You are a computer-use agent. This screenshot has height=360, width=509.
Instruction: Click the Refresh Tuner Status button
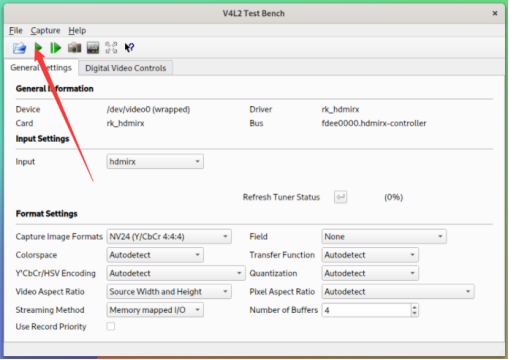(x=340, y=197)
